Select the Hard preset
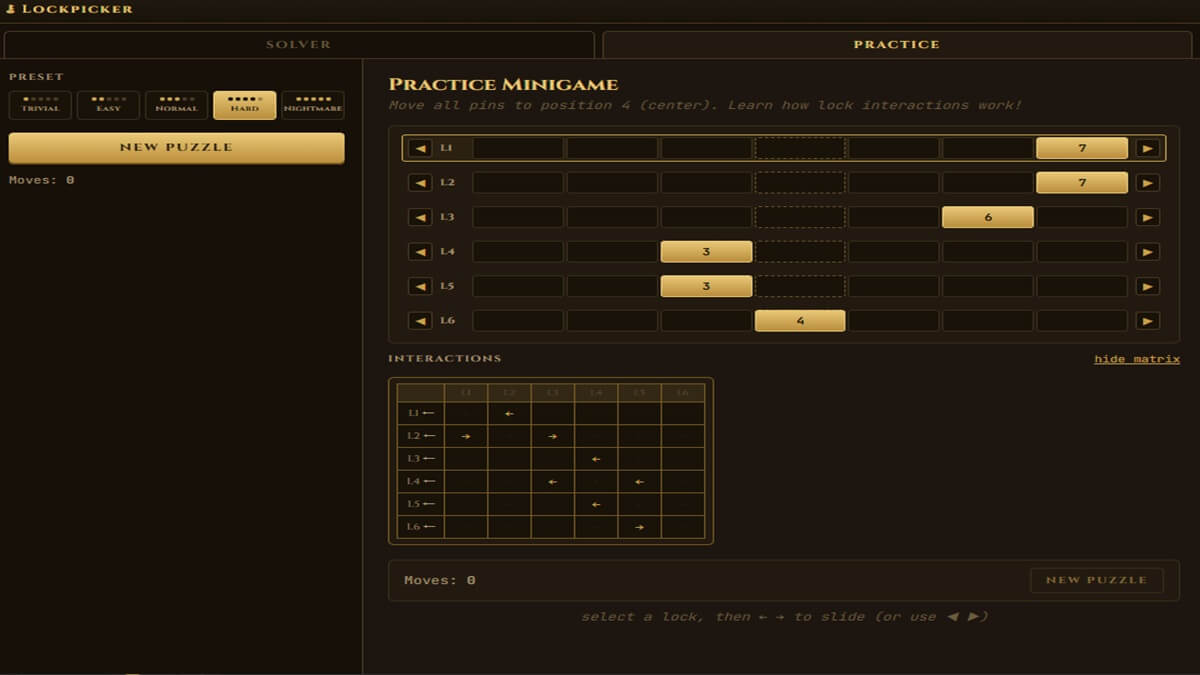The image size is (1200, 675). [244, 105]
